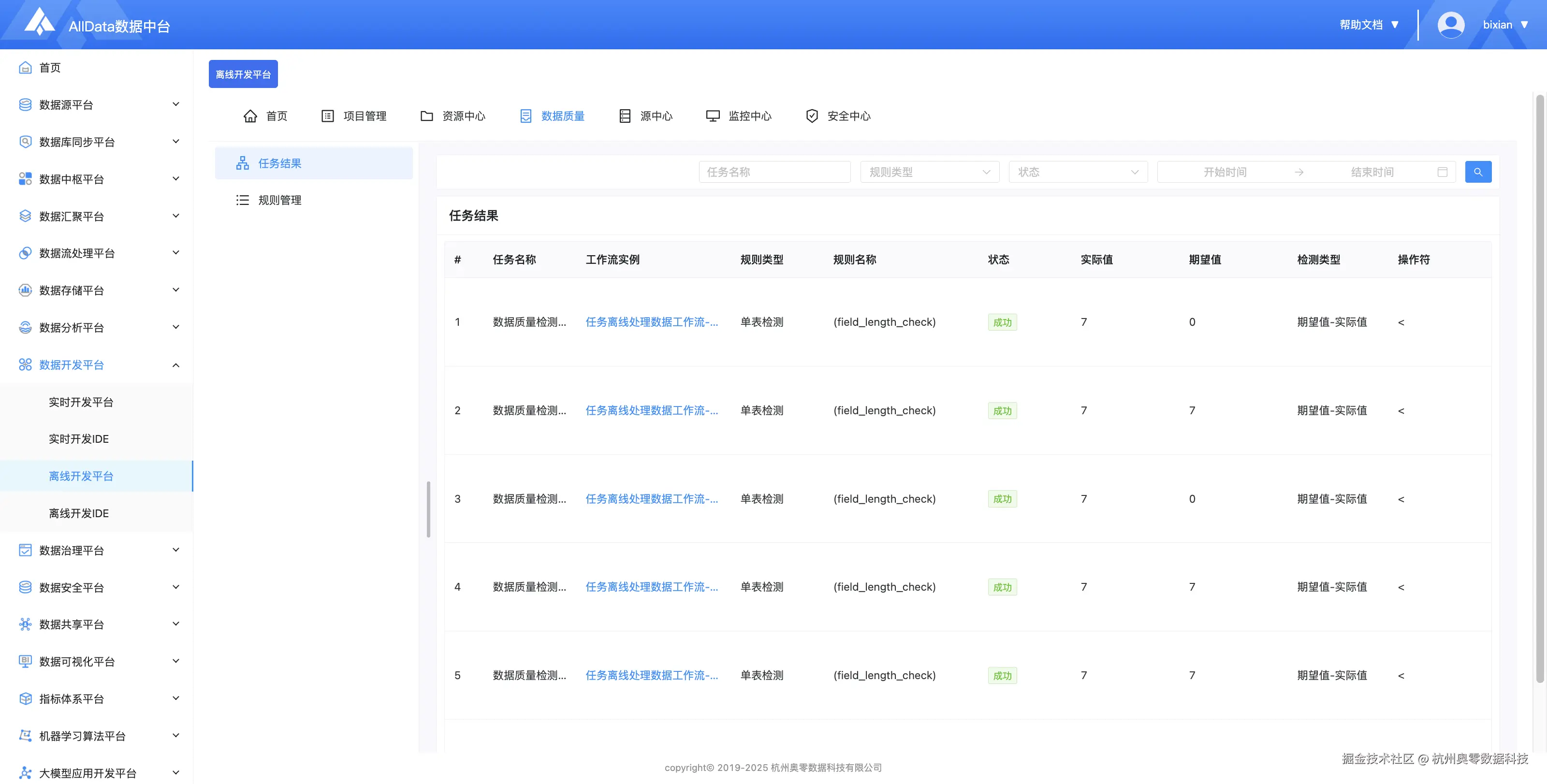Click the 数据开发平台 icon
1547x784 pixels.
coord(25,365)
